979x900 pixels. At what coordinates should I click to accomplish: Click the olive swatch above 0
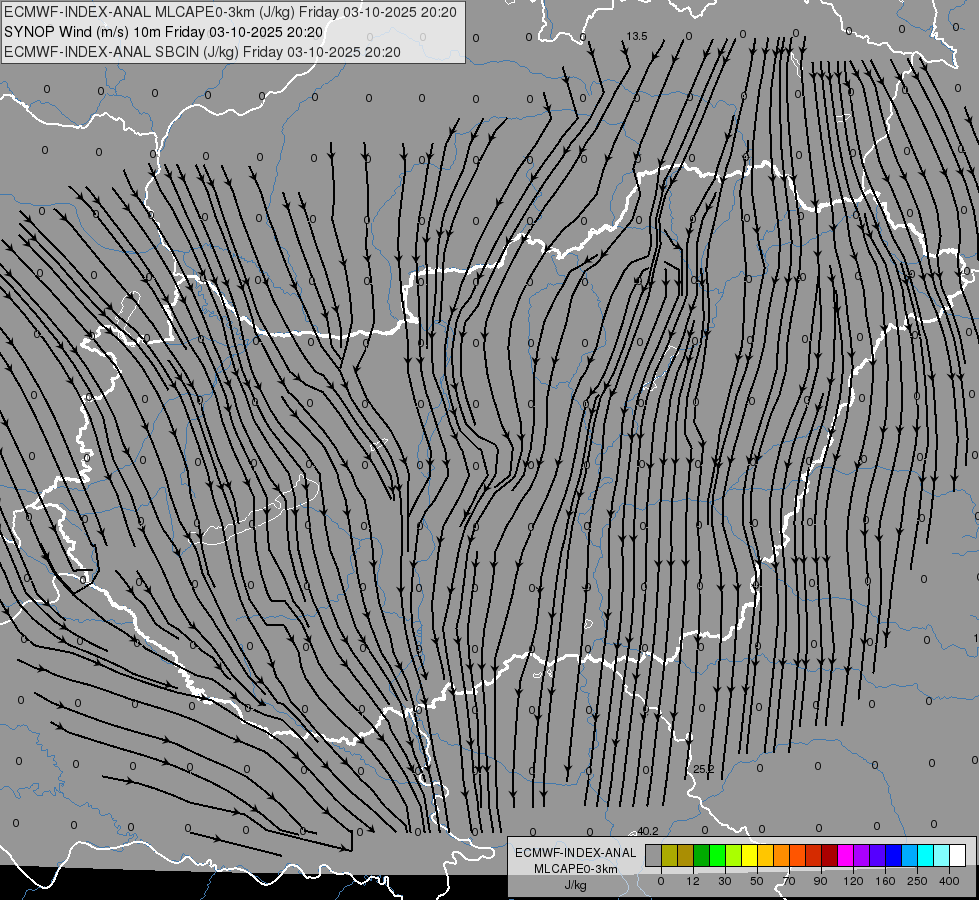coord(669,855)
